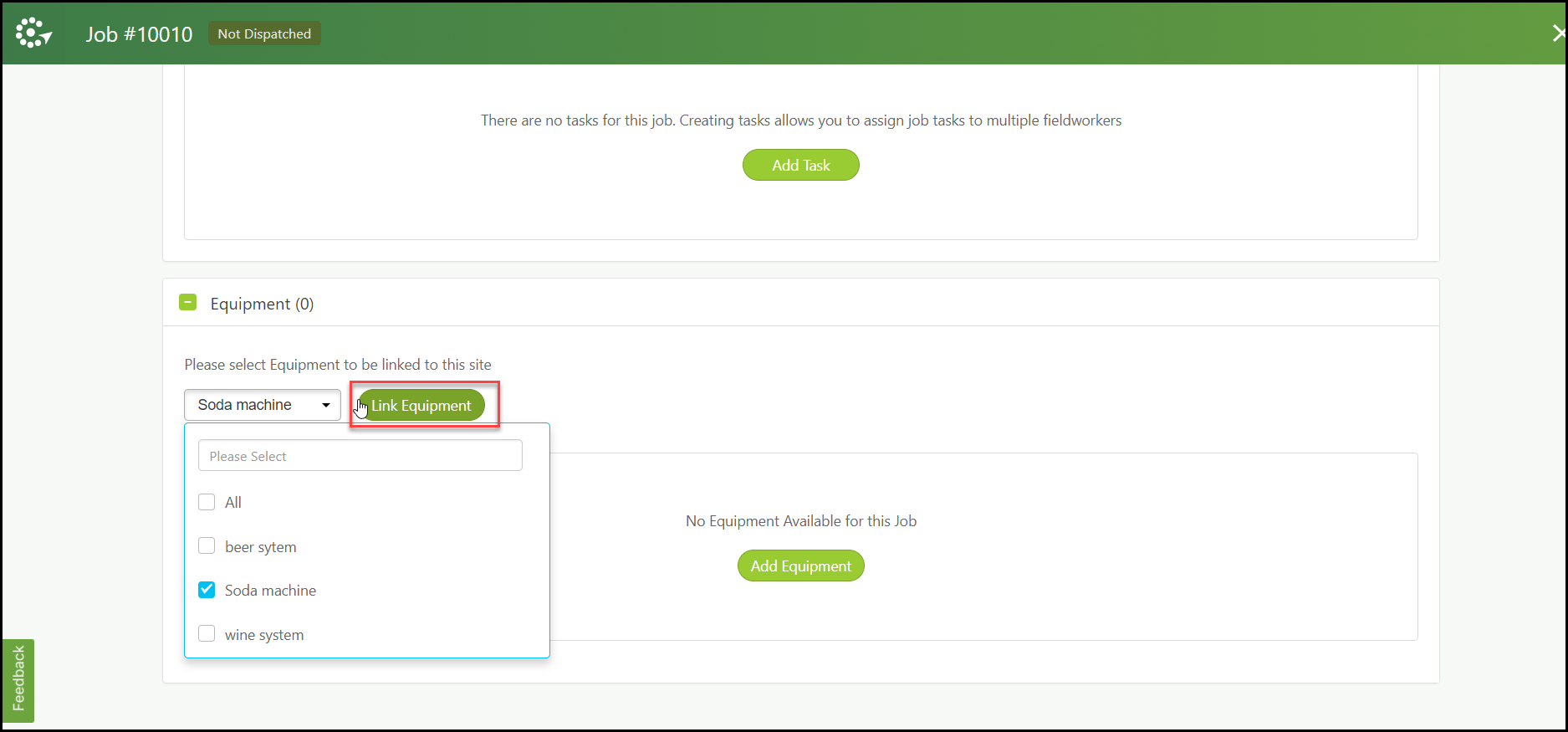Click the Job #10010 title text
Image resolution: width=1568 pixels, height=732 pixels.
(x=139, y=34)
